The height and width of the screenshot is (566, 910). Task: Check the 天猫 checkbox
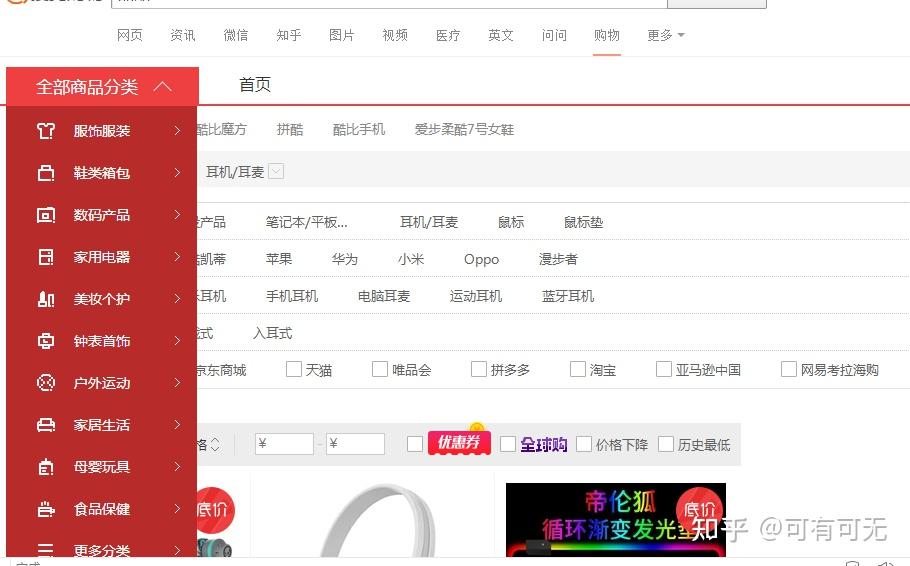pos(294,369)
